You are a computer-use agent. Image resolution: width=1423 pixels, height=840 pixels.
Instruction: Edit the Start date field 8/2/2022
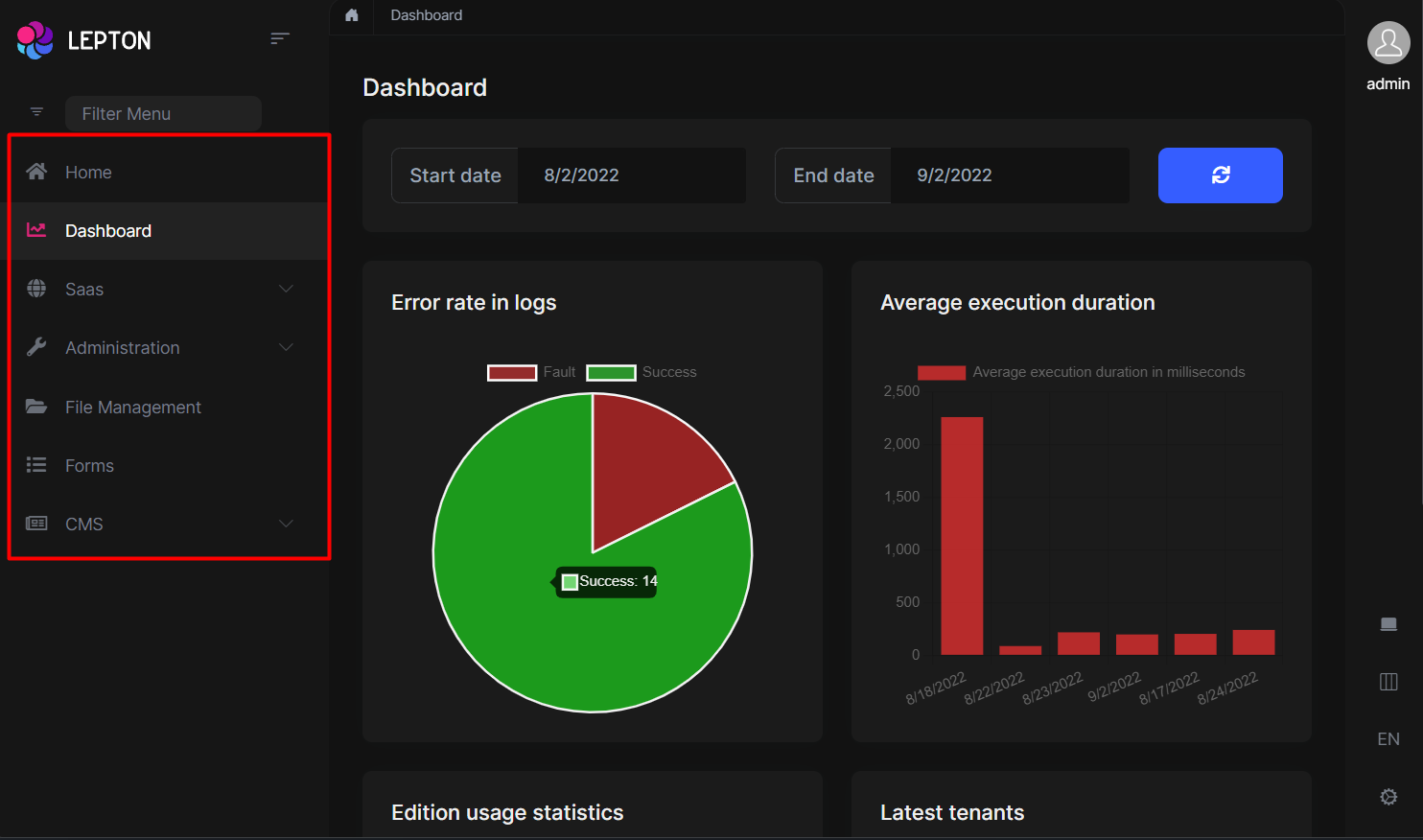632,175
